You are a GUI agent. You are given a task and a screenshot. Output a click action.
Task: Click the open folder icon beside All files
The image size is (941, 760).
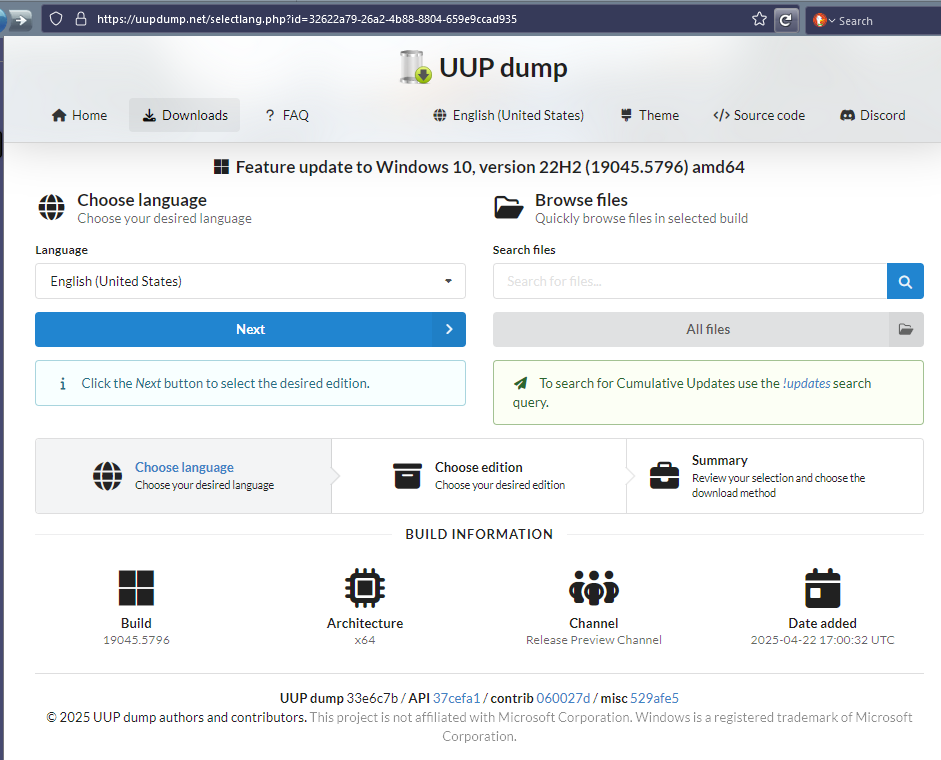click(x=906, y=329)
